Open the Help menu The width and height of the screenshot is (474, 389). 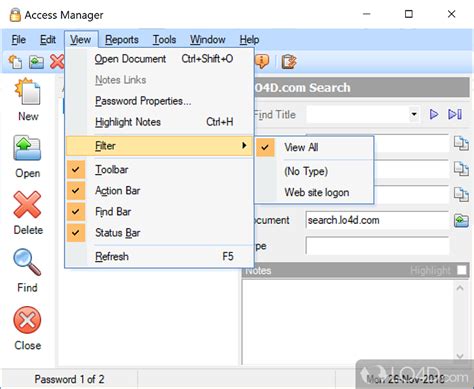click(249, 40)
